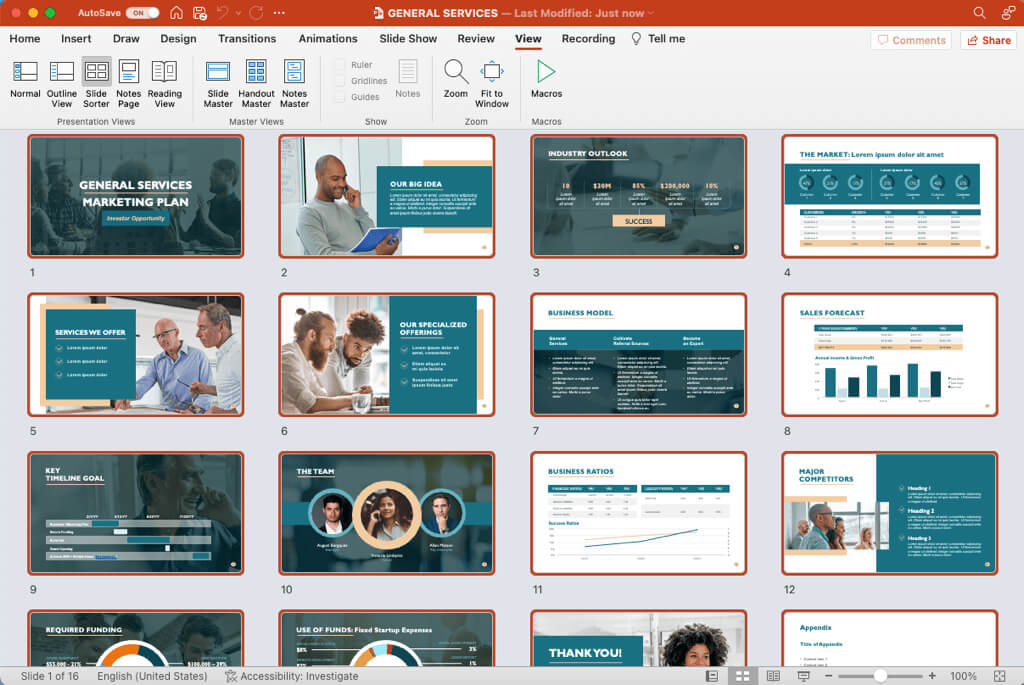Open the Recording tab

[x=588, y=39]
